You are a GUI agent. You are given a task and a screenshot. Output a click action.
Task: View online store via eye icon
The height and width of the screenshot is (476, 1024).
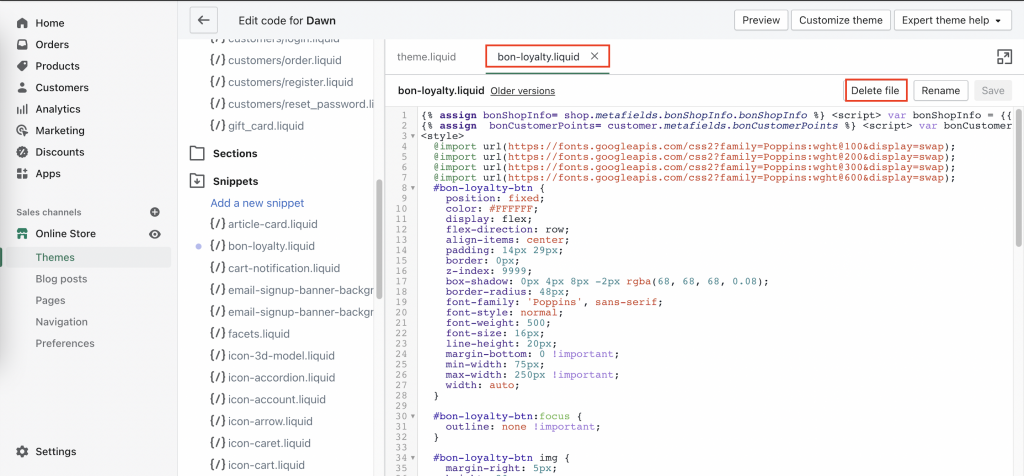pos(155,234)
